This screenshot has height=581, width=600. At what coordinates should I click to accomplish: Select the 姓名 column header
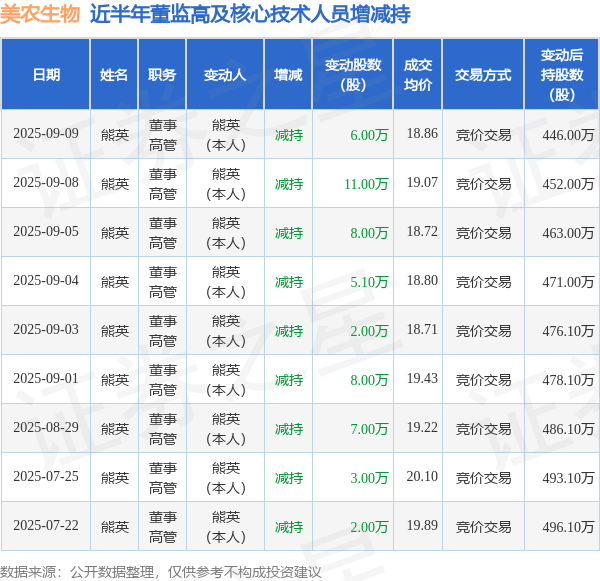(114, 75)
